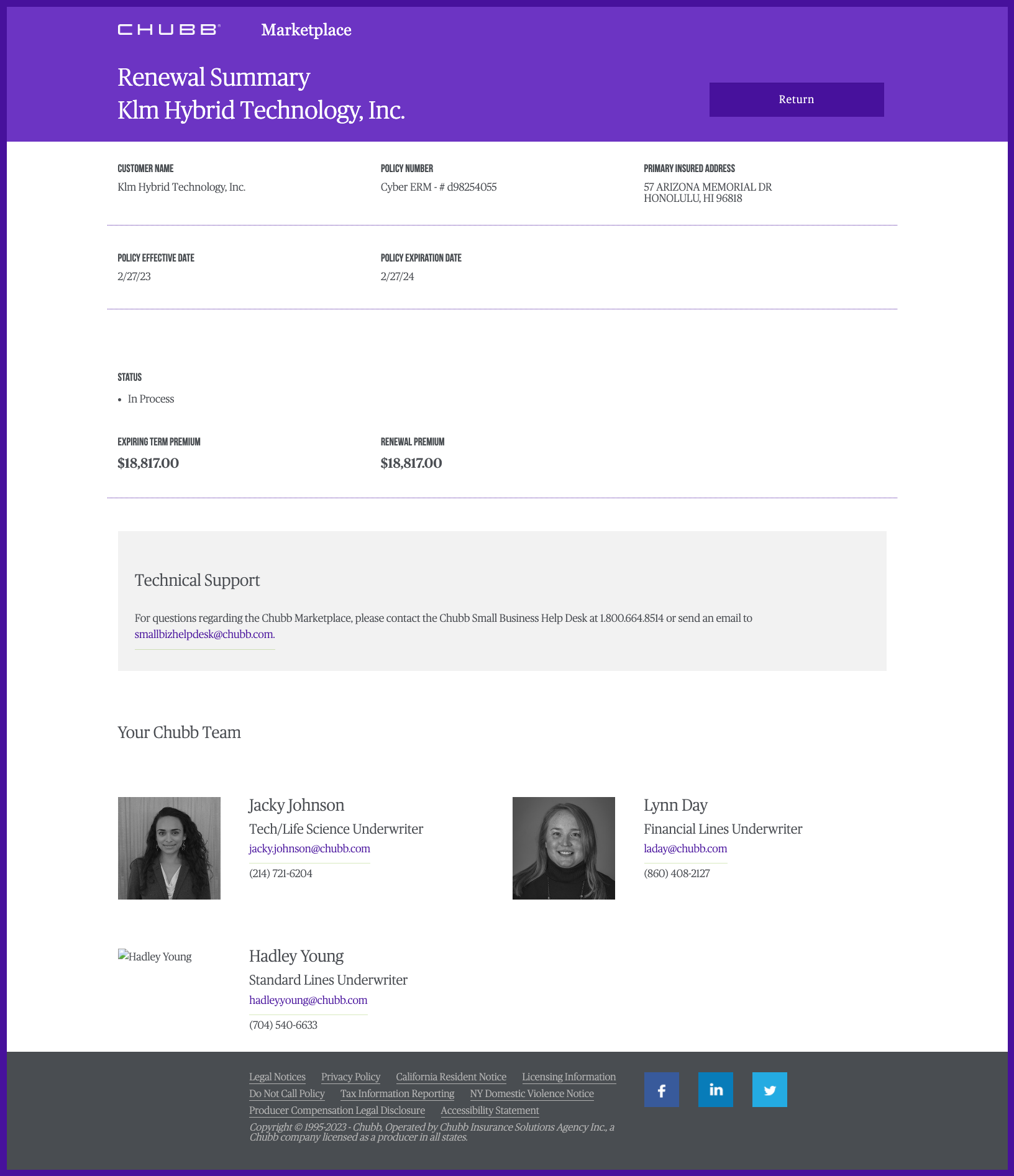Click Hadley Young's broken image placeholder

[155, 956]
